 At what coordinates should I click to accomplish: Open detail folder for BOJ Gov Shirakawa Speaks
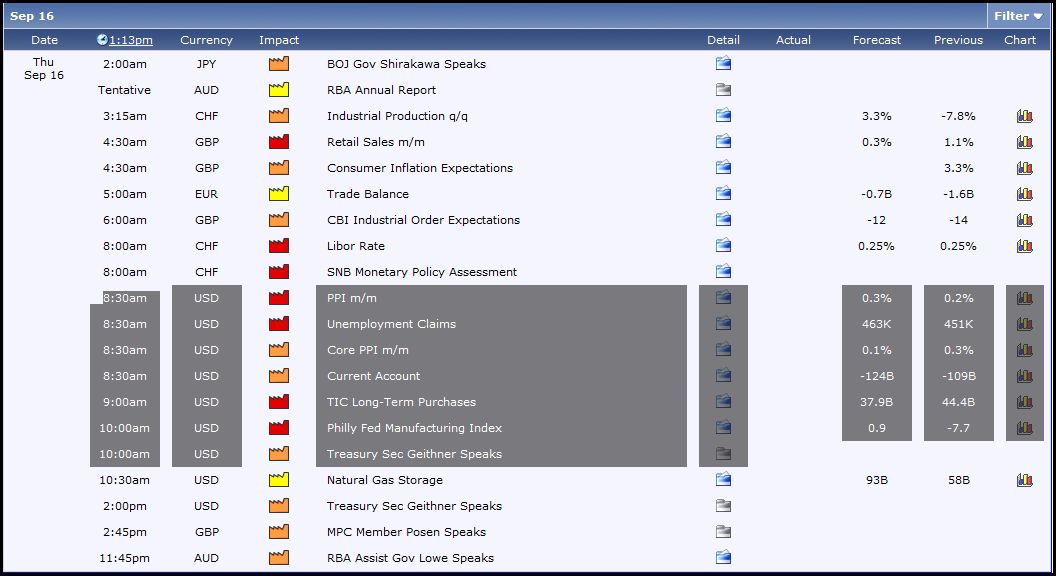[723, 63]
